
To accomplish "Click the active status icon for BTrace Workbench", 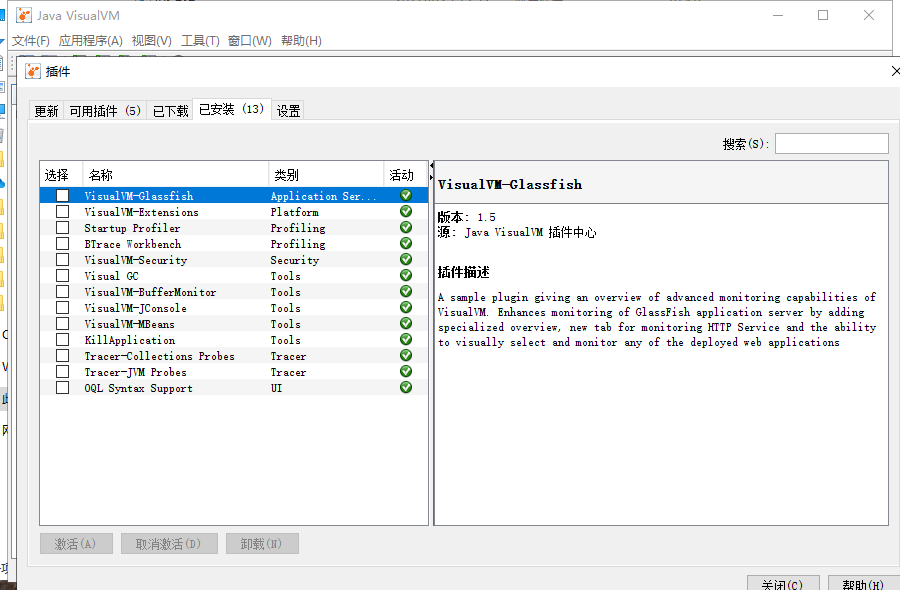I will click(406, 243).
